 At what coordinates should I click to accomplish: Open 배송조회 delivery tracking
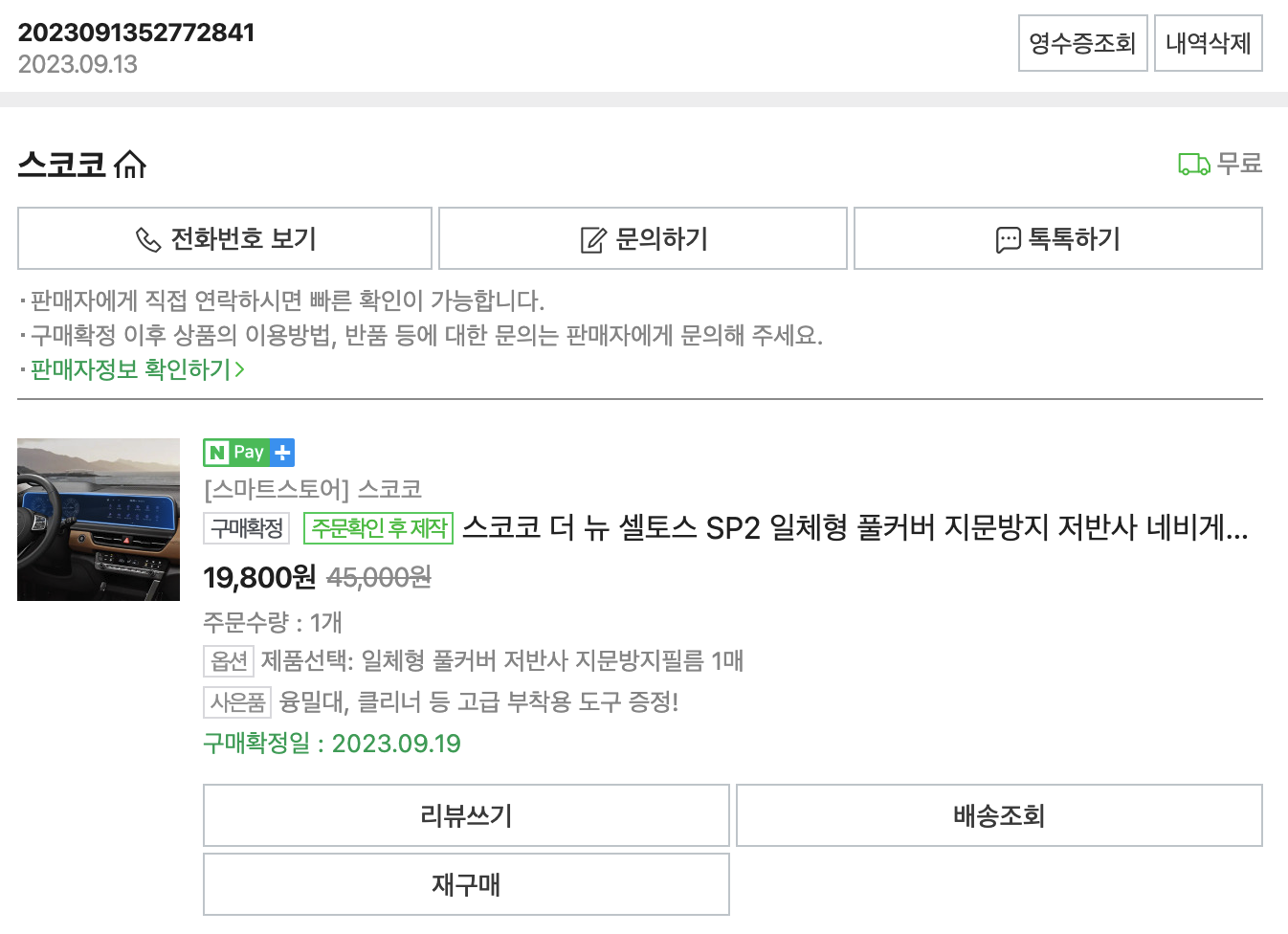click(1000, 814)
